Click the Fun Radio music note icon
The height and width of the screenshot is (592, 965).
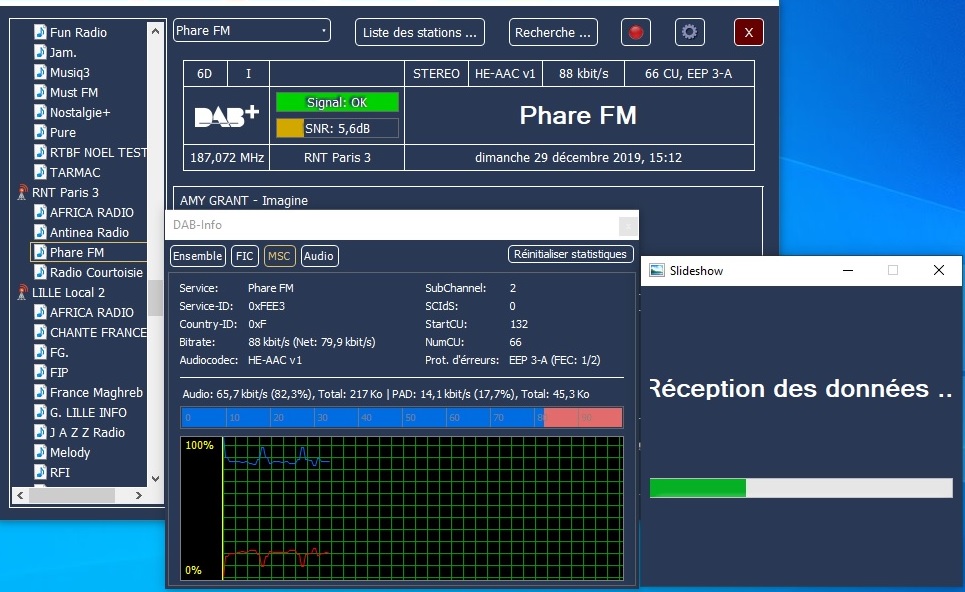point(40,32)
